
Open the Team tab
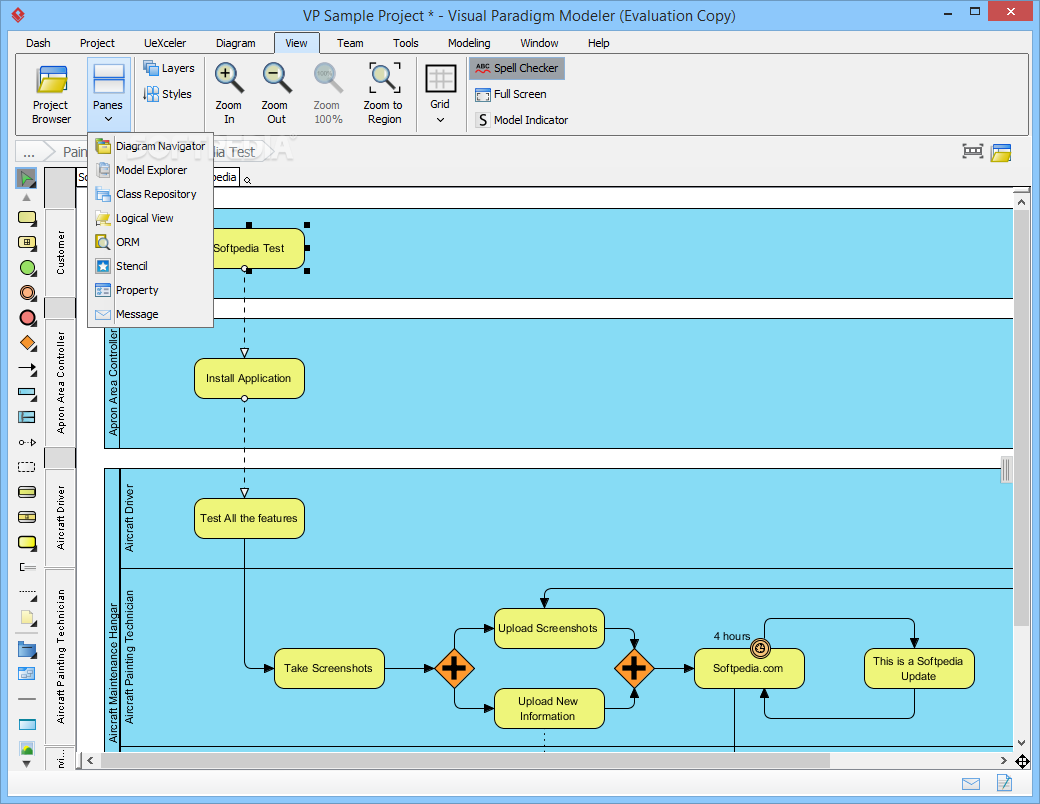pos(350,43)
